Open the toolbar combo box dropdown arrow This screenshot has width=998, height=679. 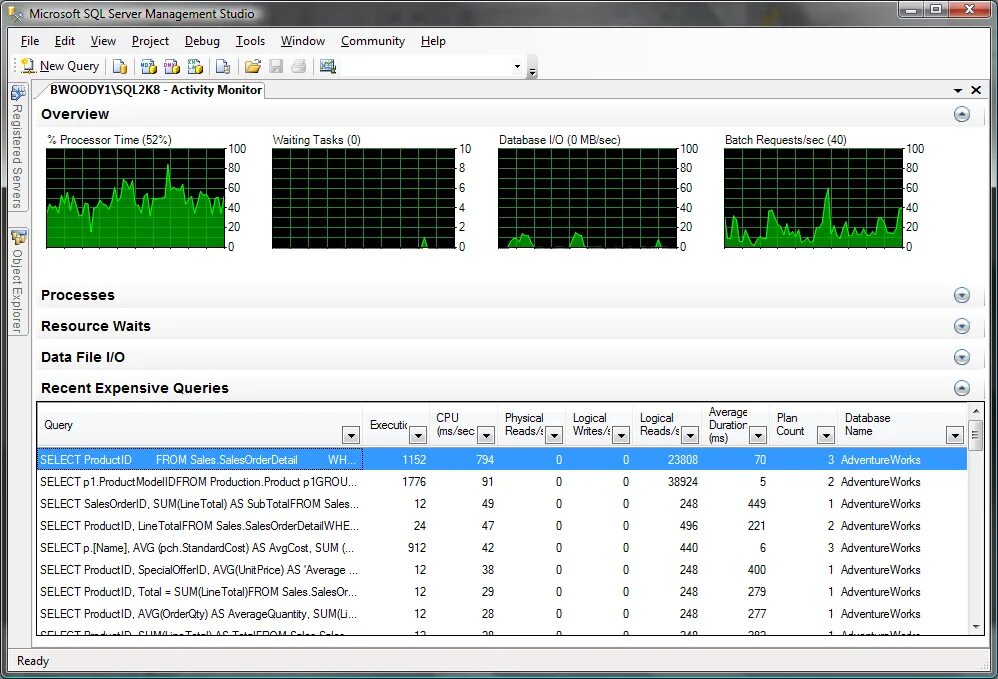(517, 66)
